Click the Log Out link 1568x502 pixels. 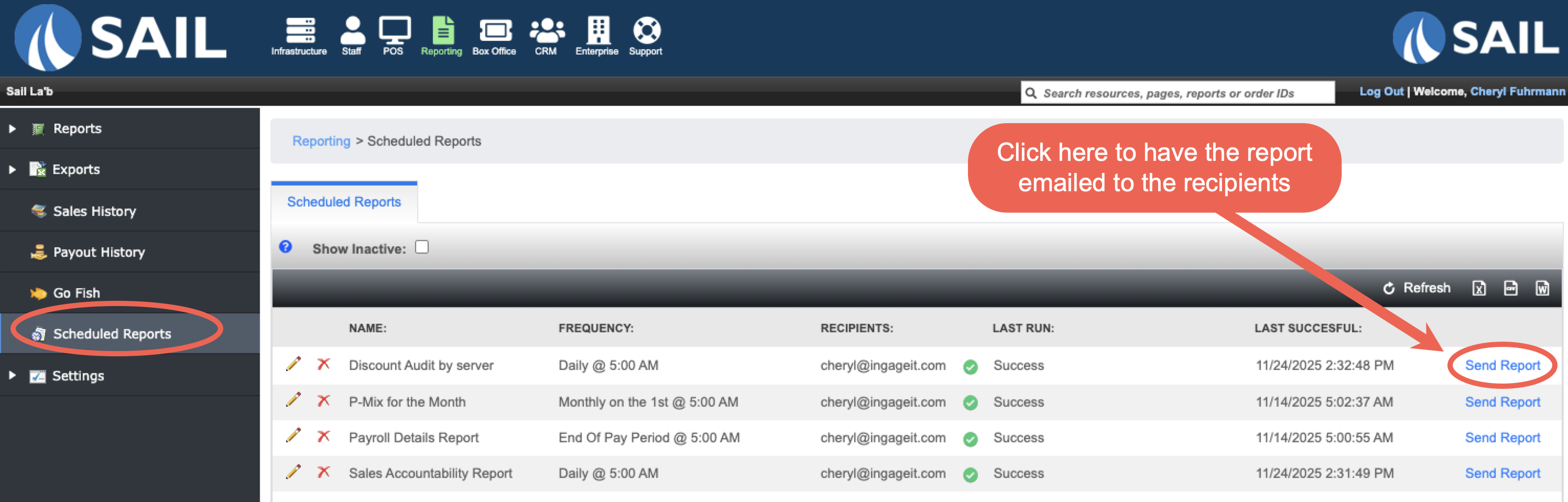1381,92
